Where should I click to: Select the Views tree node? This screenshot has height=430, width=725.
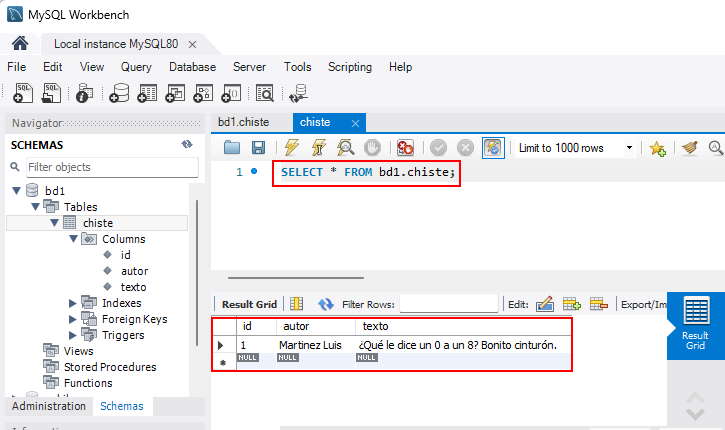(x=78, y=351)
